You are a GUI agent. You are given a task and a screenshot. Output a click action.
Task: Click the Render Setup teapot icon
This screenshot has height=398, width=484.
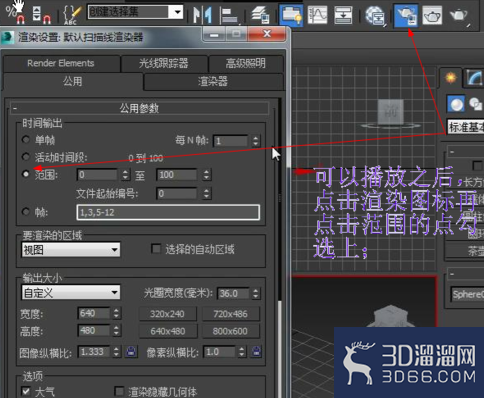(406, 15)
